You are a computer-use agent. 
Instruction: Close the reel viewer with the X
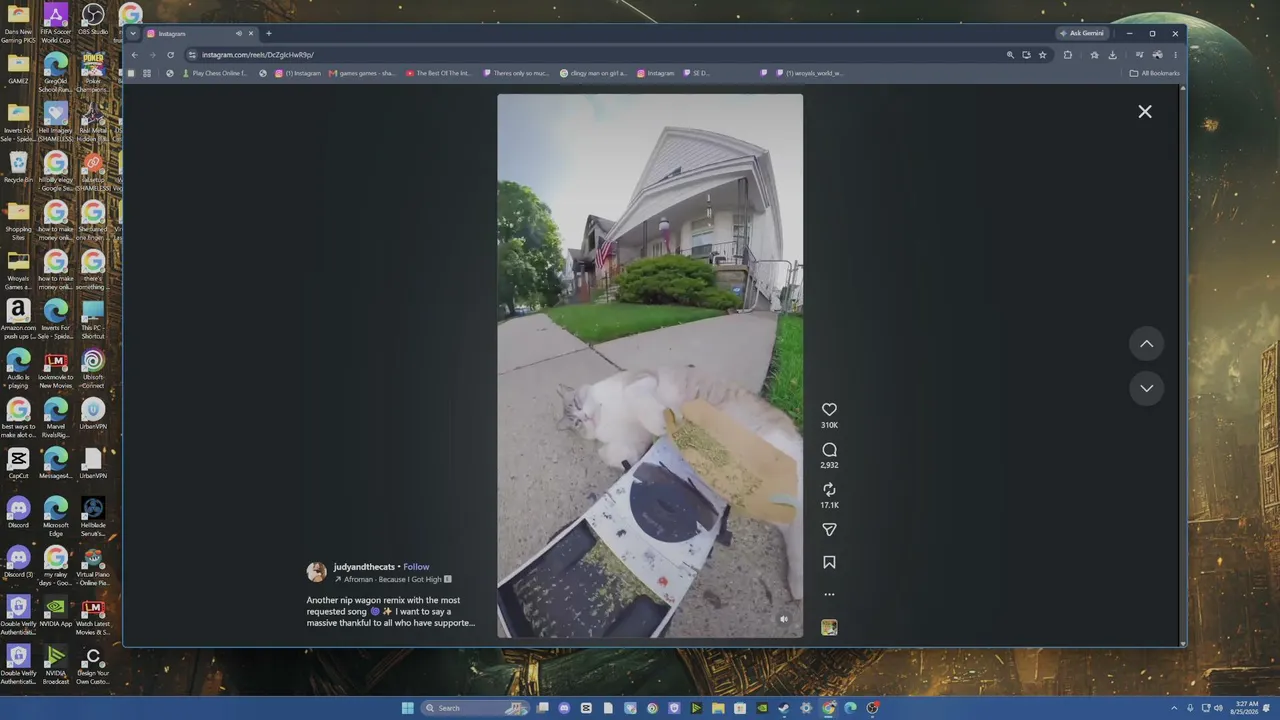pos(1145,112)
